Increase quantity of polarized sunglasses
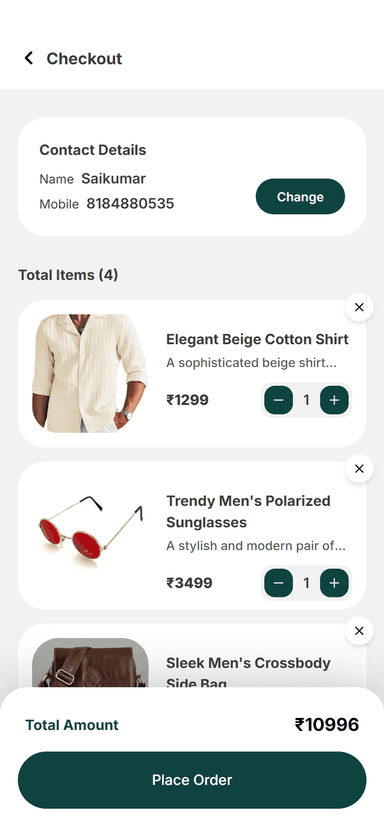Image resolution: width=384 pixels, height=826 pixels. (334, 583)
